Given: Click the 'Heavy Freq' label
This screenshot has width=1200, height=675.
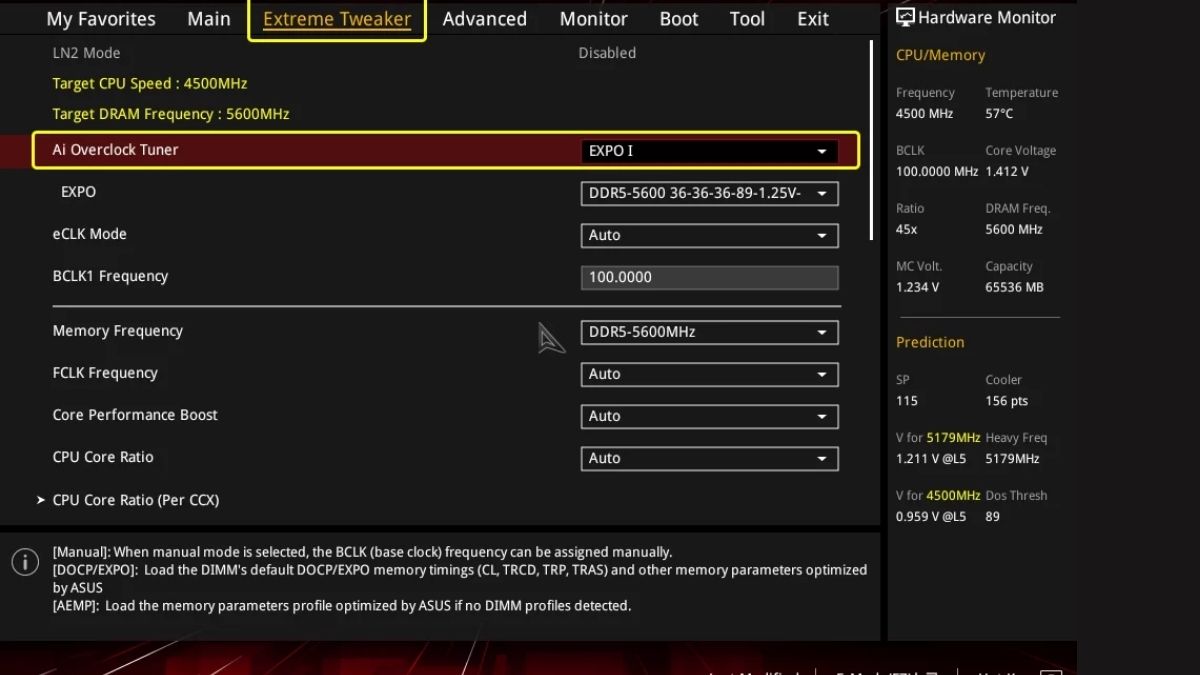Looking at the screenshot, I should click(x=1016, y=438).
